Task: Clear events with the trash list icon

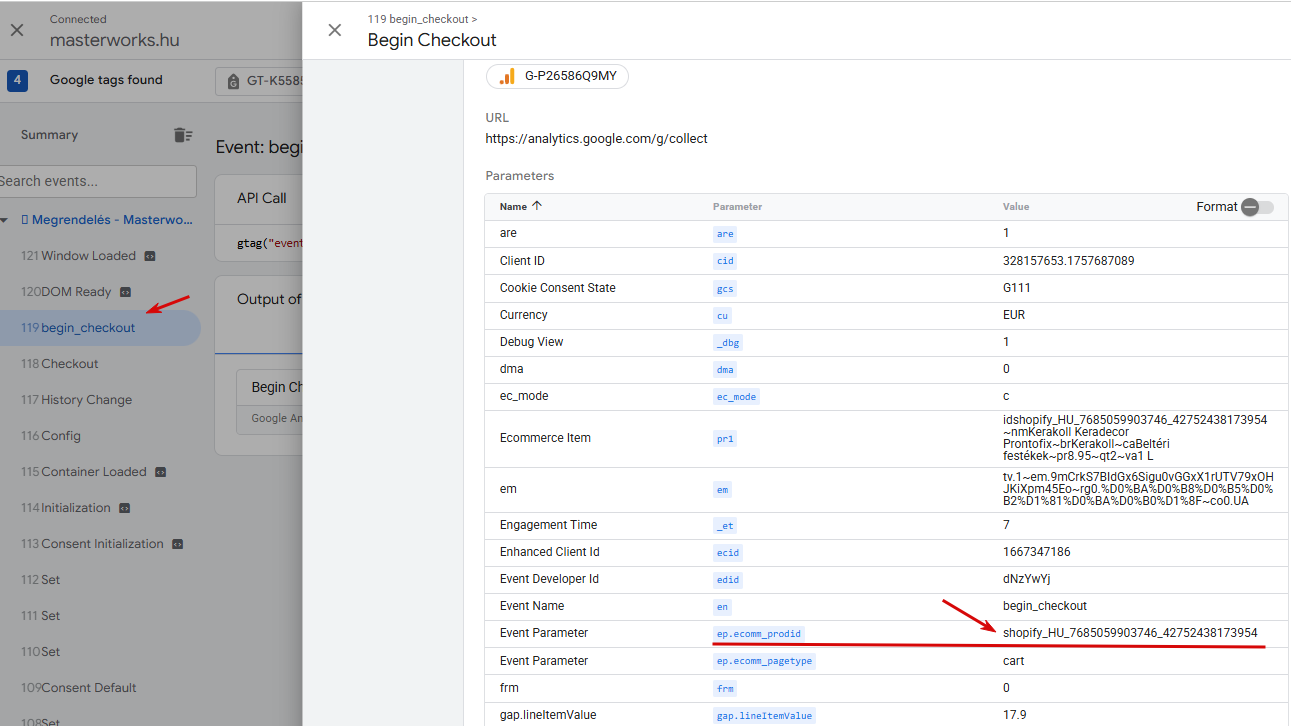Action: (x=182, y=135)
